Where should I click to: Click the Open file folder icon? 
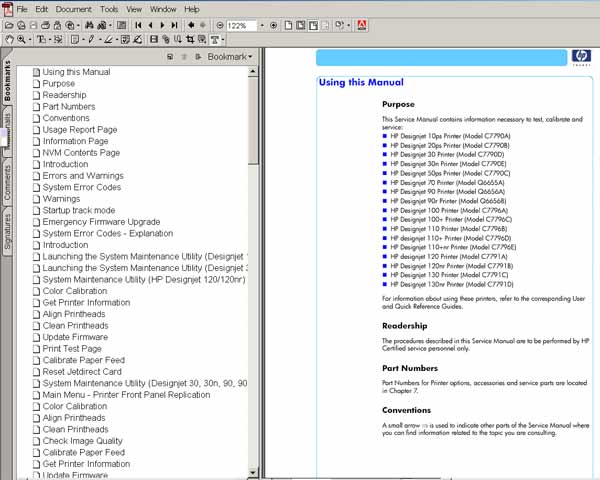click(x=9, y=26)
